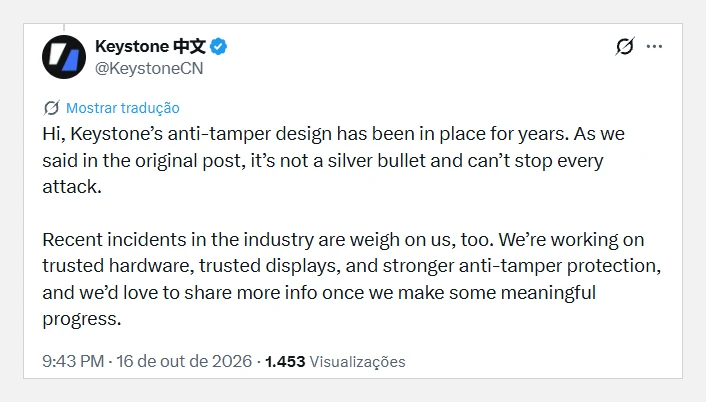
Task: Click the 9:43 PM timestamp
Action: tap(73, 361)
